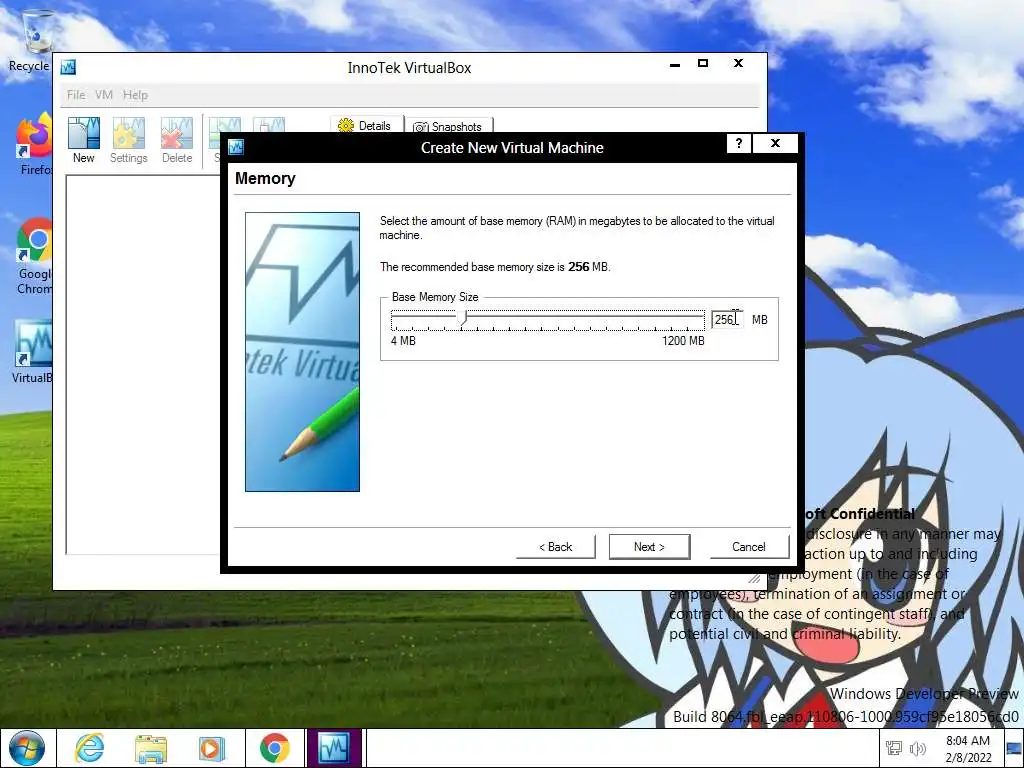Click the Delete VM toolbar icon

[177, 140]
